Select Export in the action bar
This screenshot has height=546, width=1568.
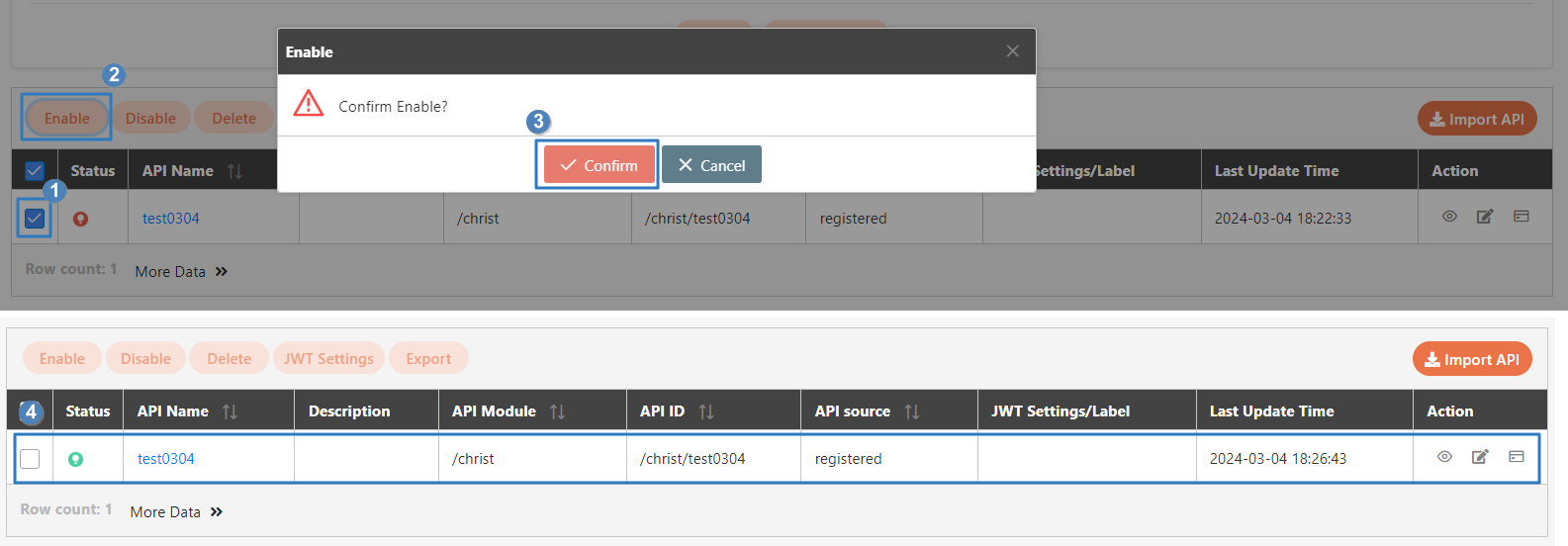coord(428,359)
